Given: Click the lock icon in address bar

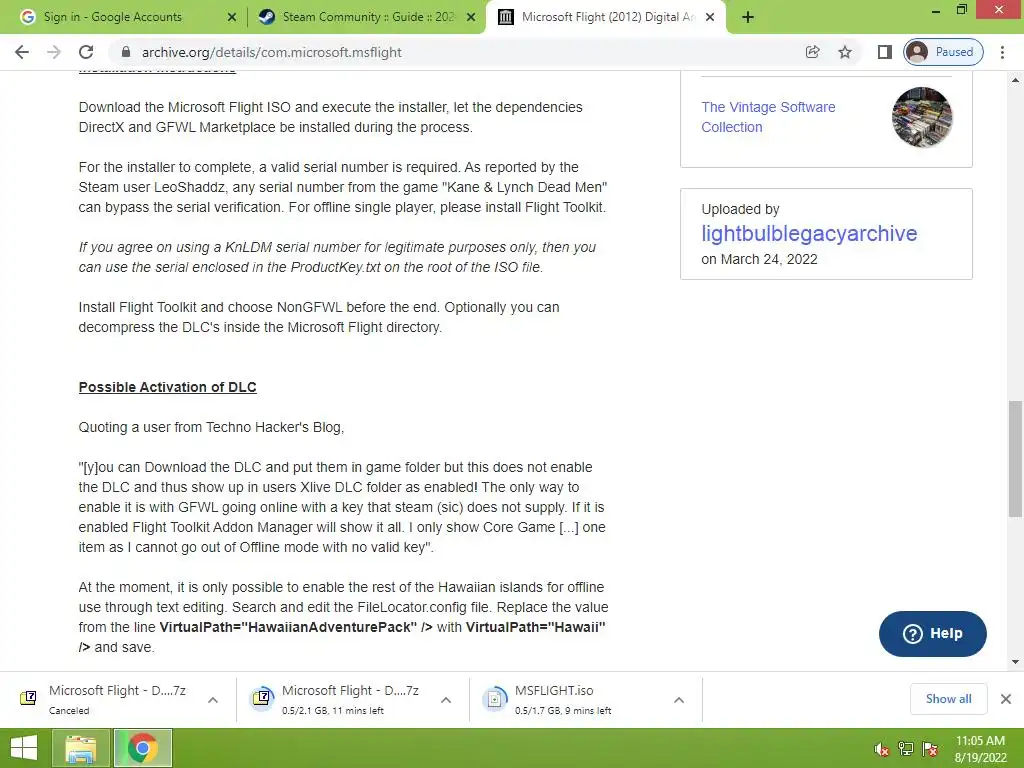Looking at the screenshot, I should point(126,52).
